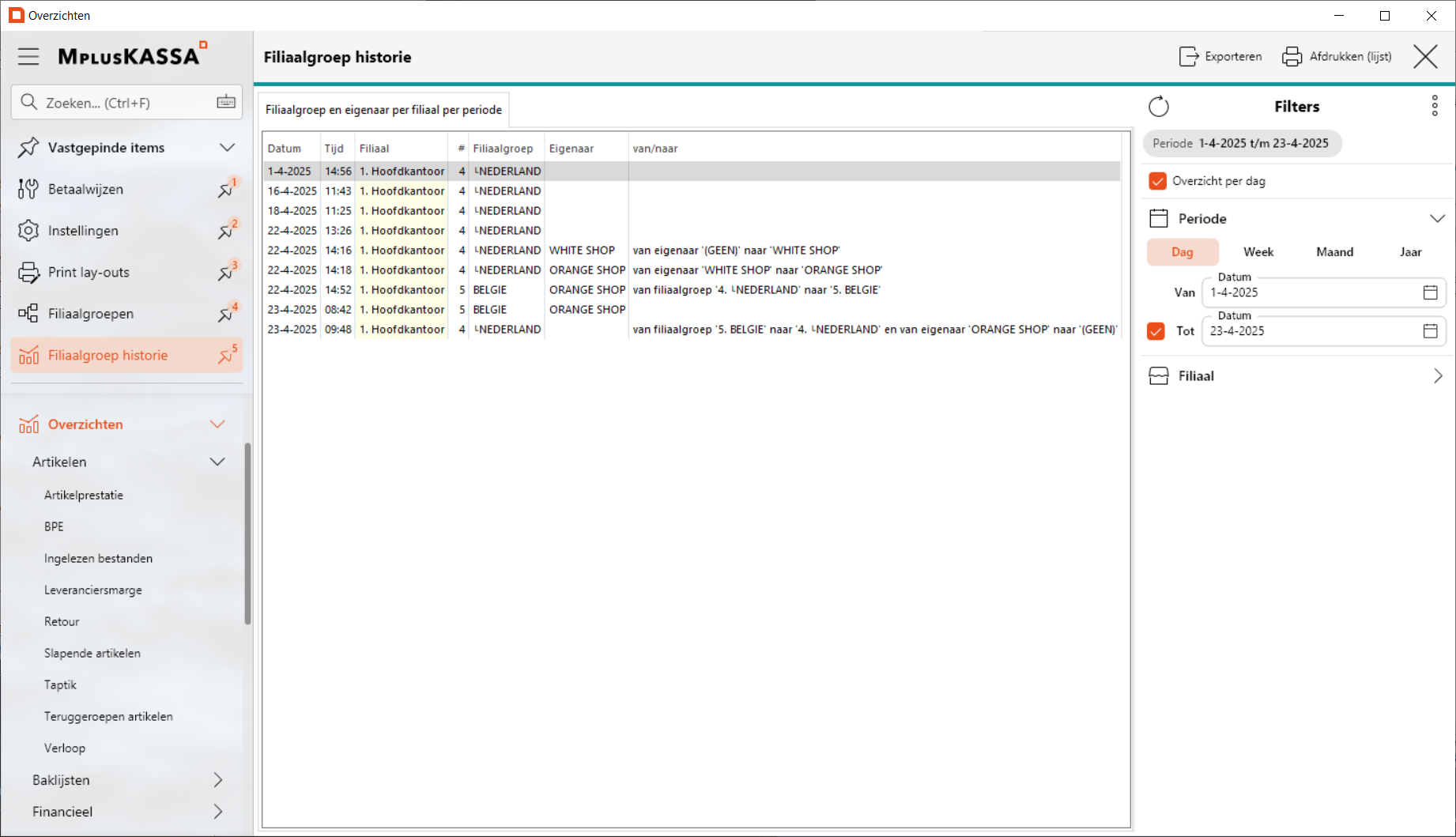This screenshot has height=837, width=1456.
Task: Click the Afdrukken (lijst) button label
Action: 1351,57
